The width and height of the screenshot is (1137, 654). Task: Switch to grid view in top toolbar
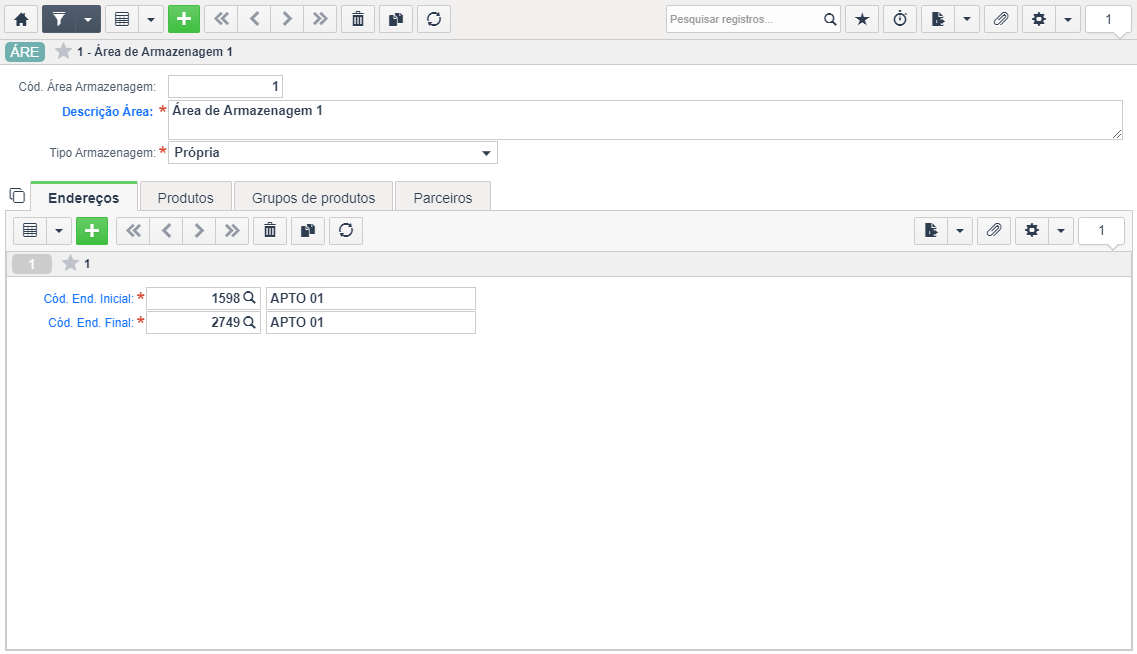point(122,19)
